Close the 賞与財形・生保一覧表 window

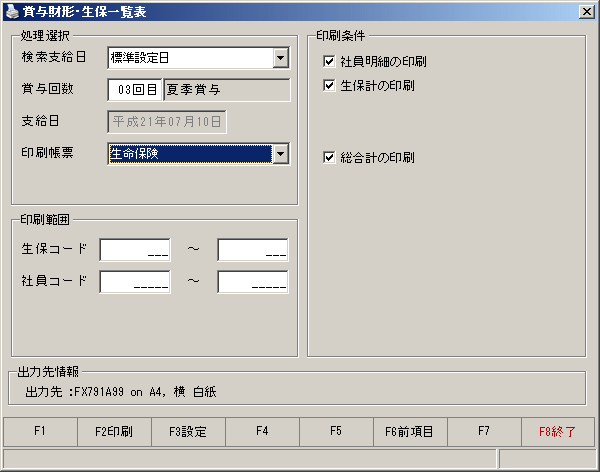point(587,11)
